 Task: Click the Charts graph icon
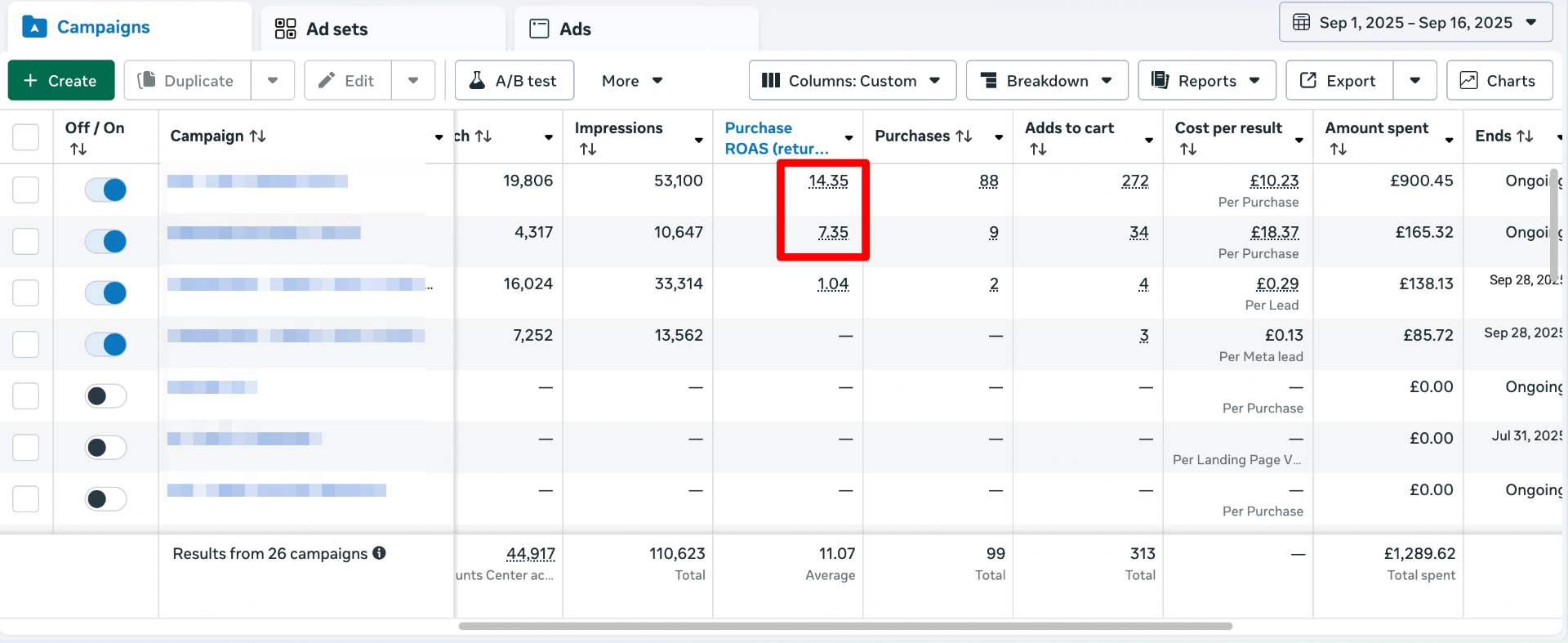[x=1468, y=80]
